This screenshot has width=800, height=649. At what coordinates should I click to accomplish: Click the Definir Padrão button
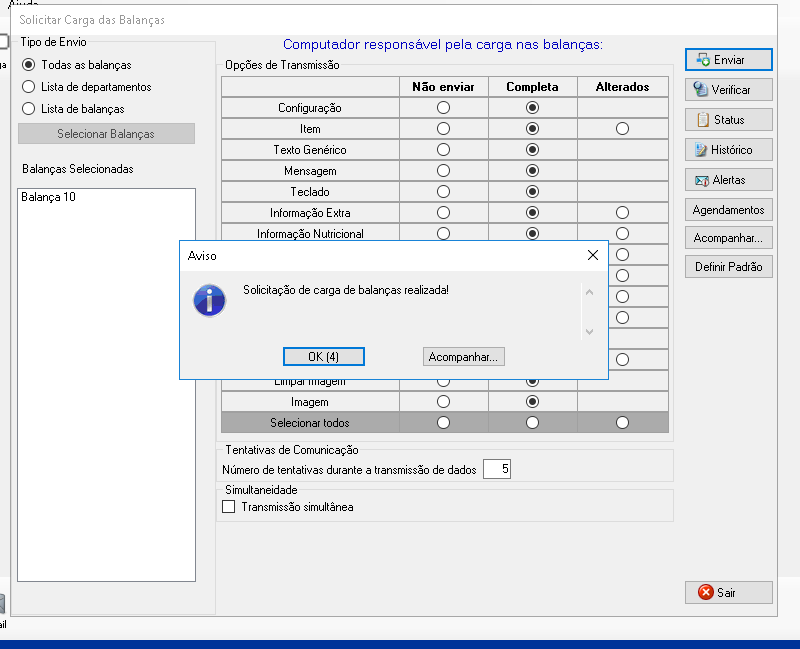point(728,267)
